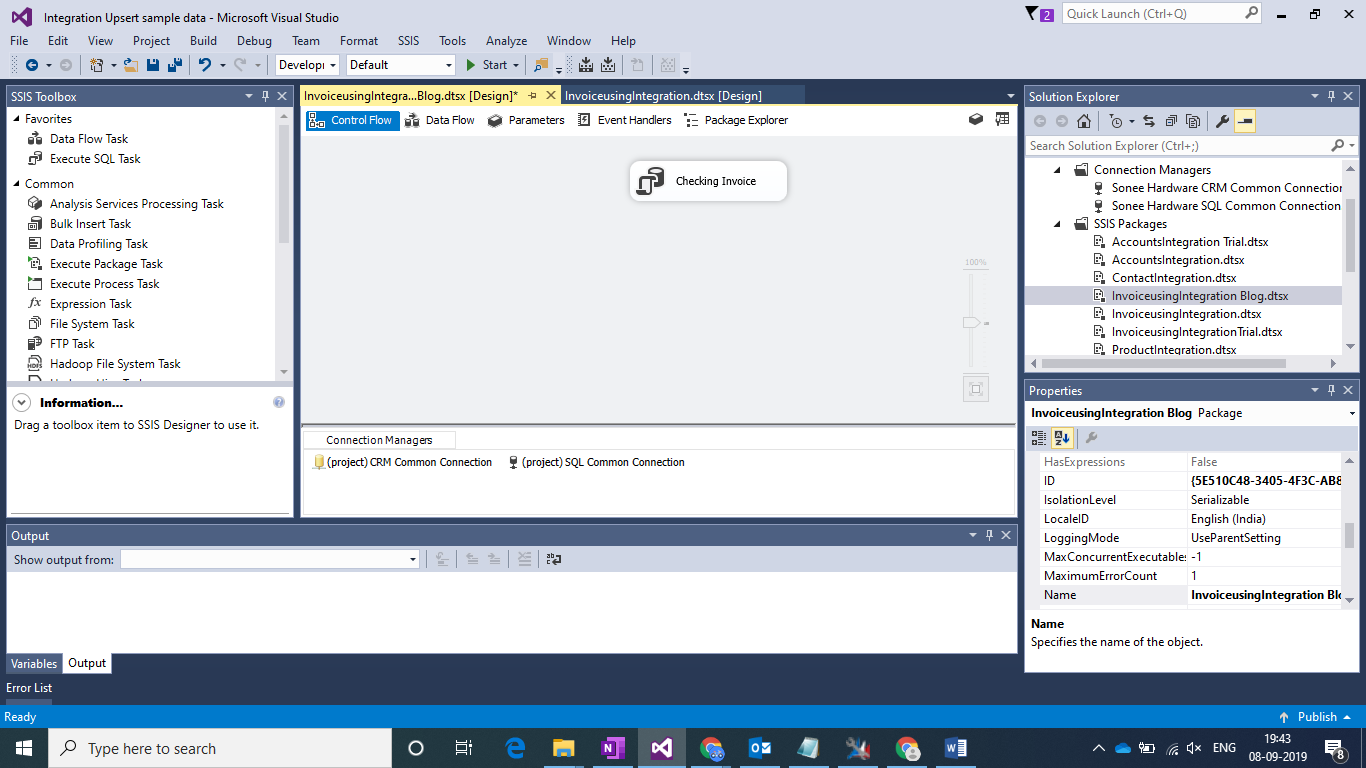Screen dimensions: 1366x768
Task: Toggle auto-hide pin on the Properties panel
Action: [x=1331, y=391]
